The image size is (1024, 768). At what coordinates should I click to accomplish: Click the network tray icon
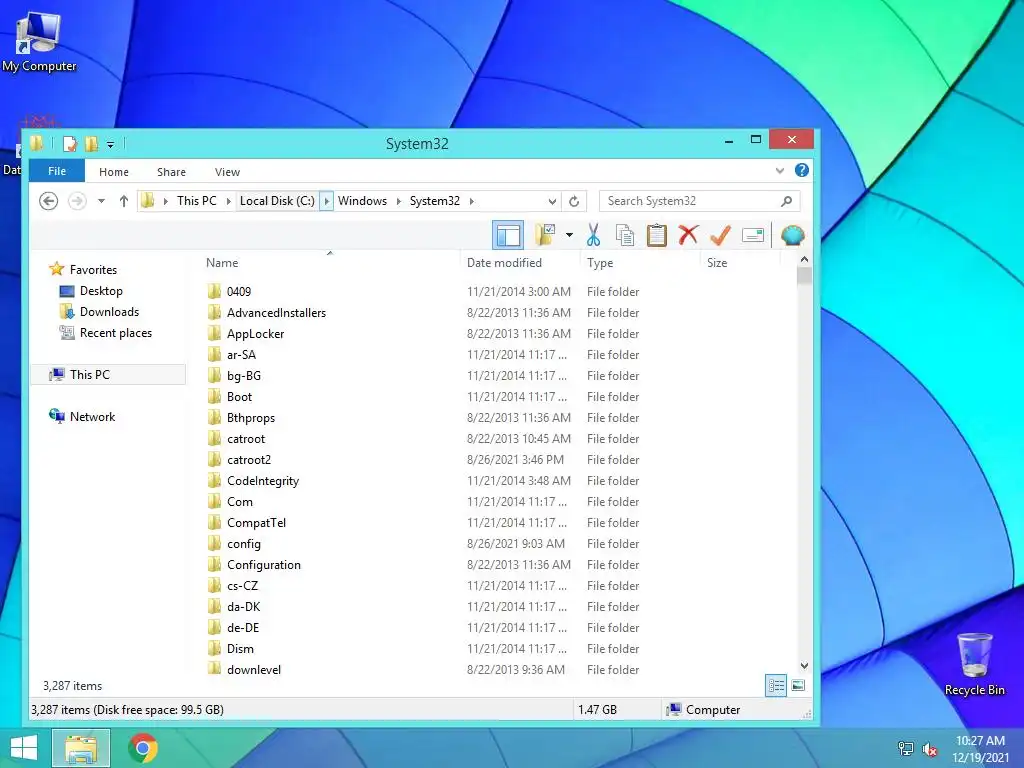click(906, 749)
